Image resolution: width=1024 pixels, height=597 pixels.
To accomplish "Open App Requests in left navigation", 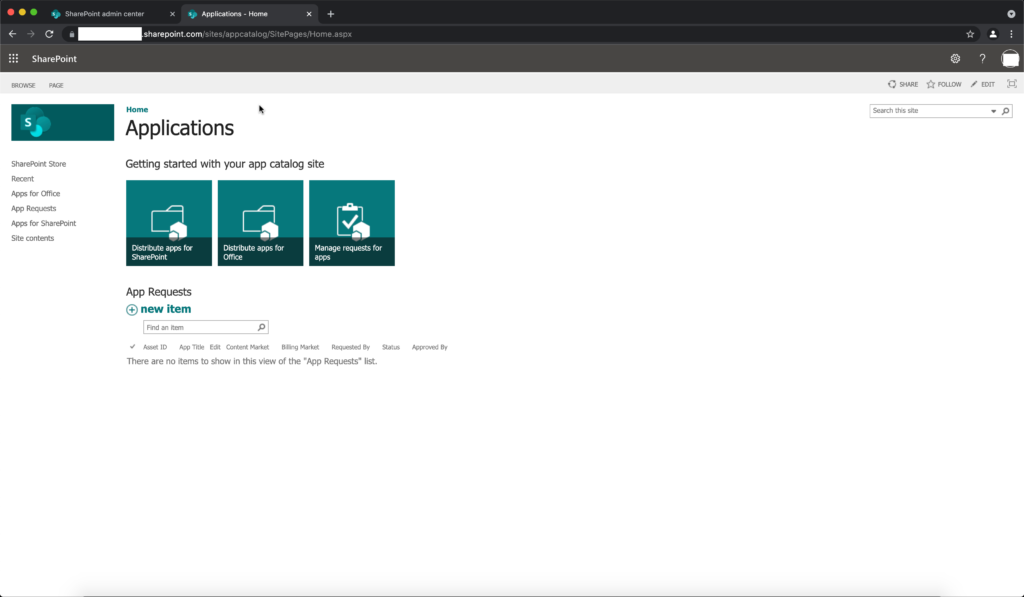I will (33, 208).
